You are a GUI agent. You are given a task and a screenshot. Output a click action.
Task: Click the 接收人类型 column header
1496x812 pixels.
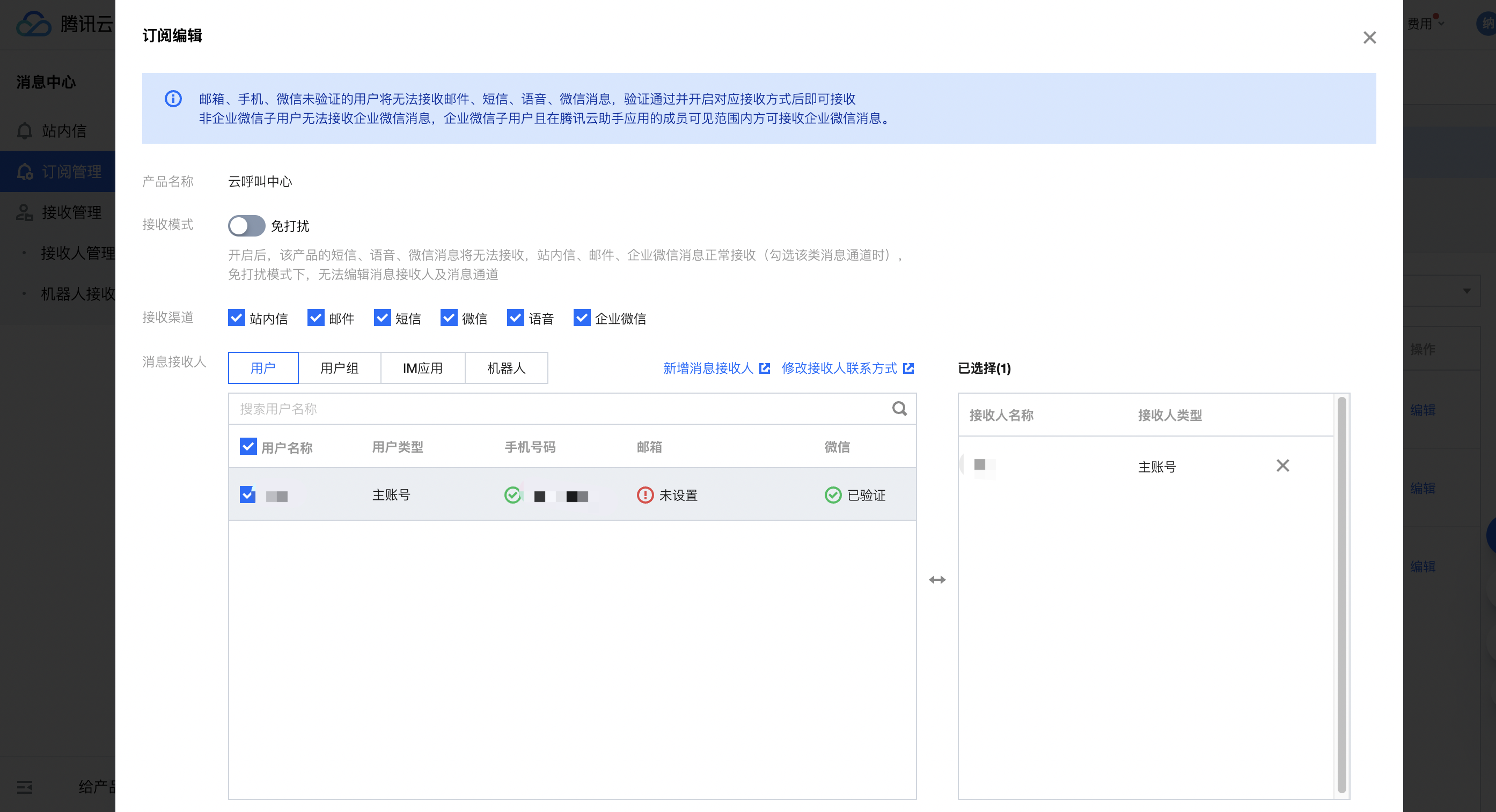pos(1170,415)
